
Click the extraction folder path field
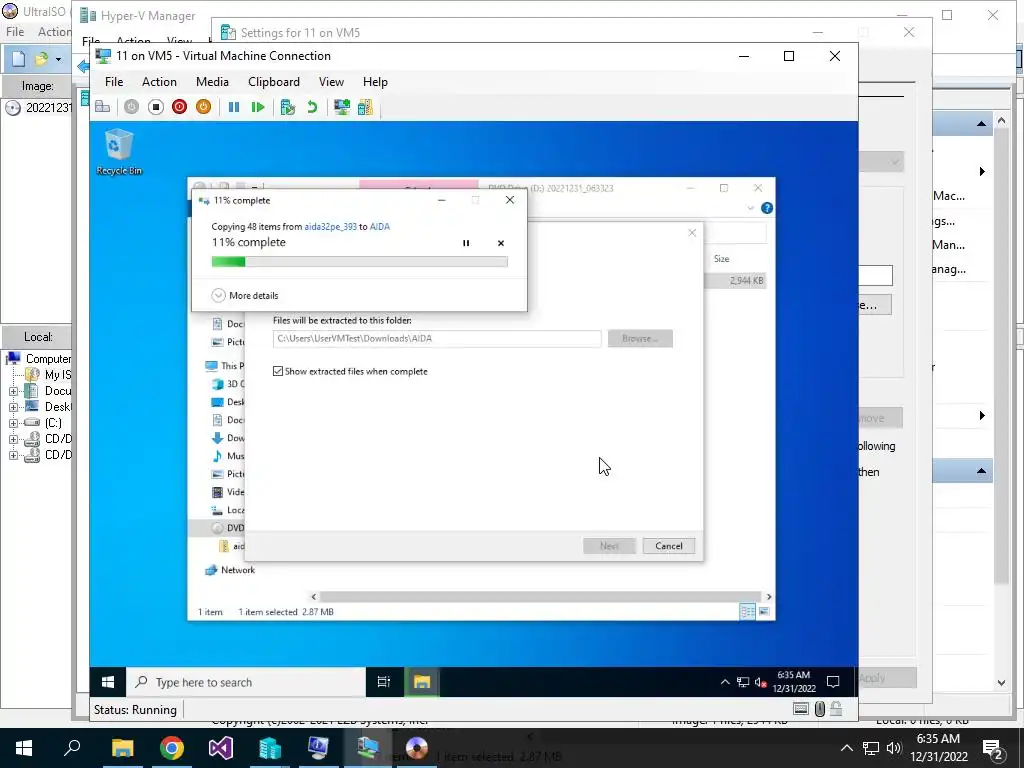(x=437, y=338)
